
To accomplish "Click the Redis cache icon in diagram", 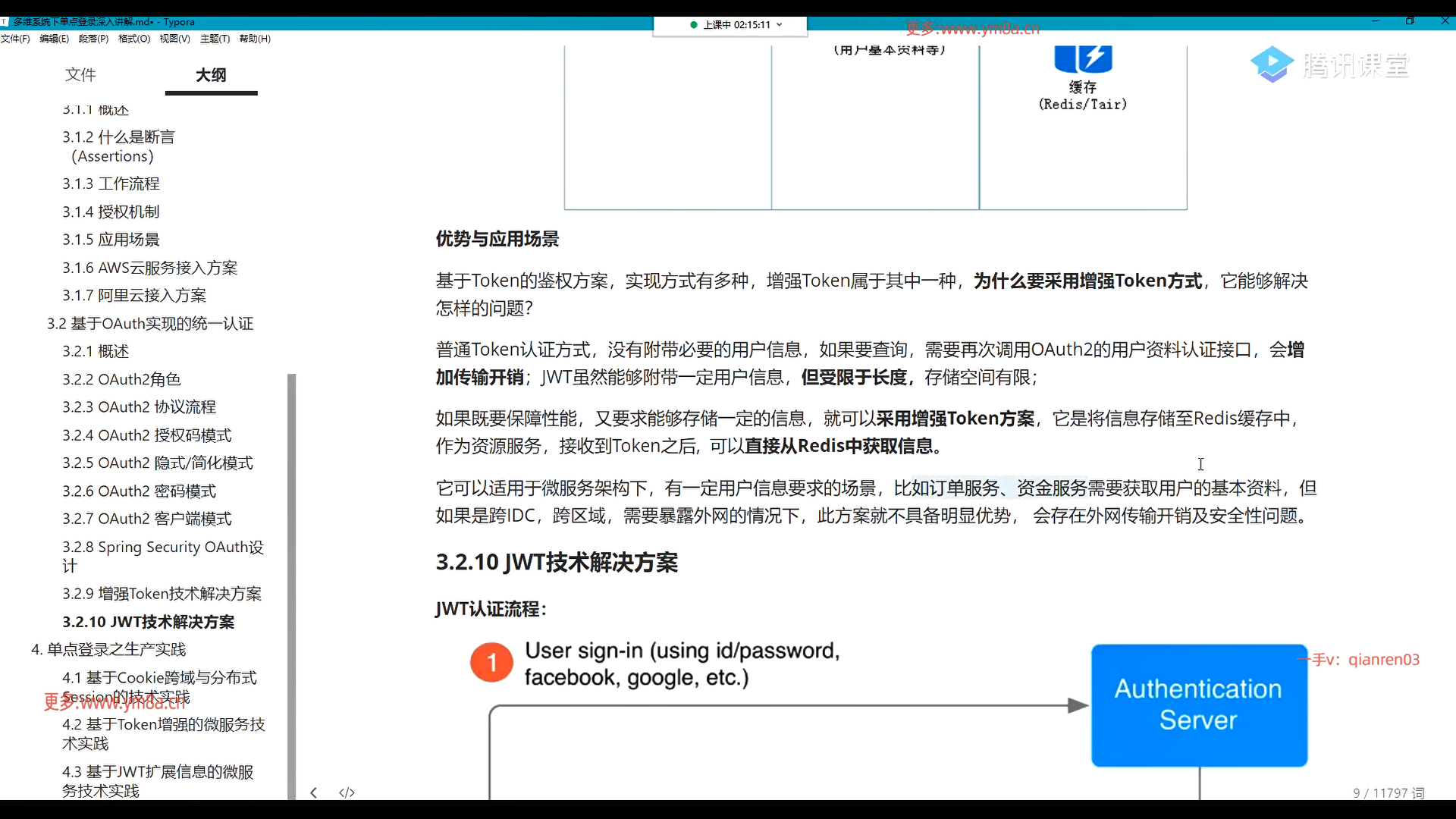I will click(x=1083, y=58).
